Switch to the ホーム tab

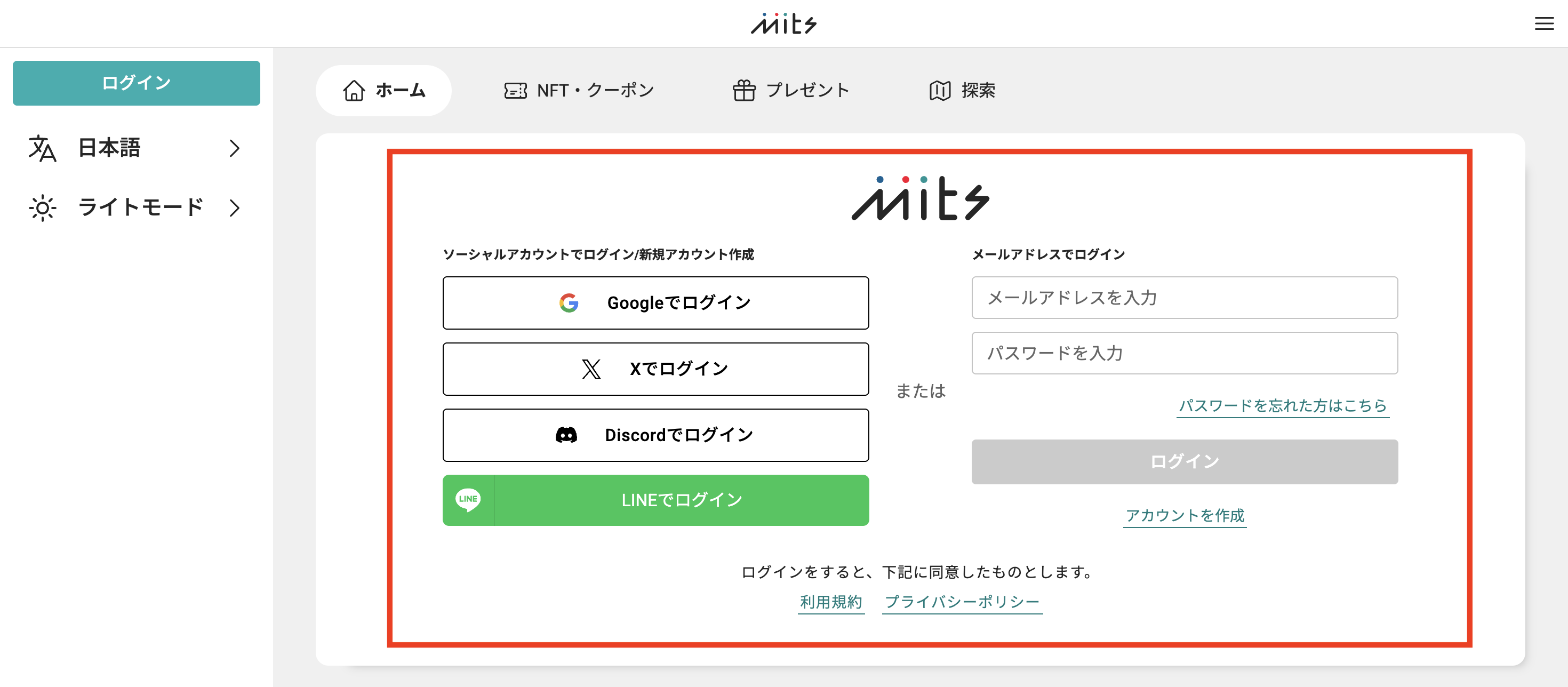tap(383, 91)
